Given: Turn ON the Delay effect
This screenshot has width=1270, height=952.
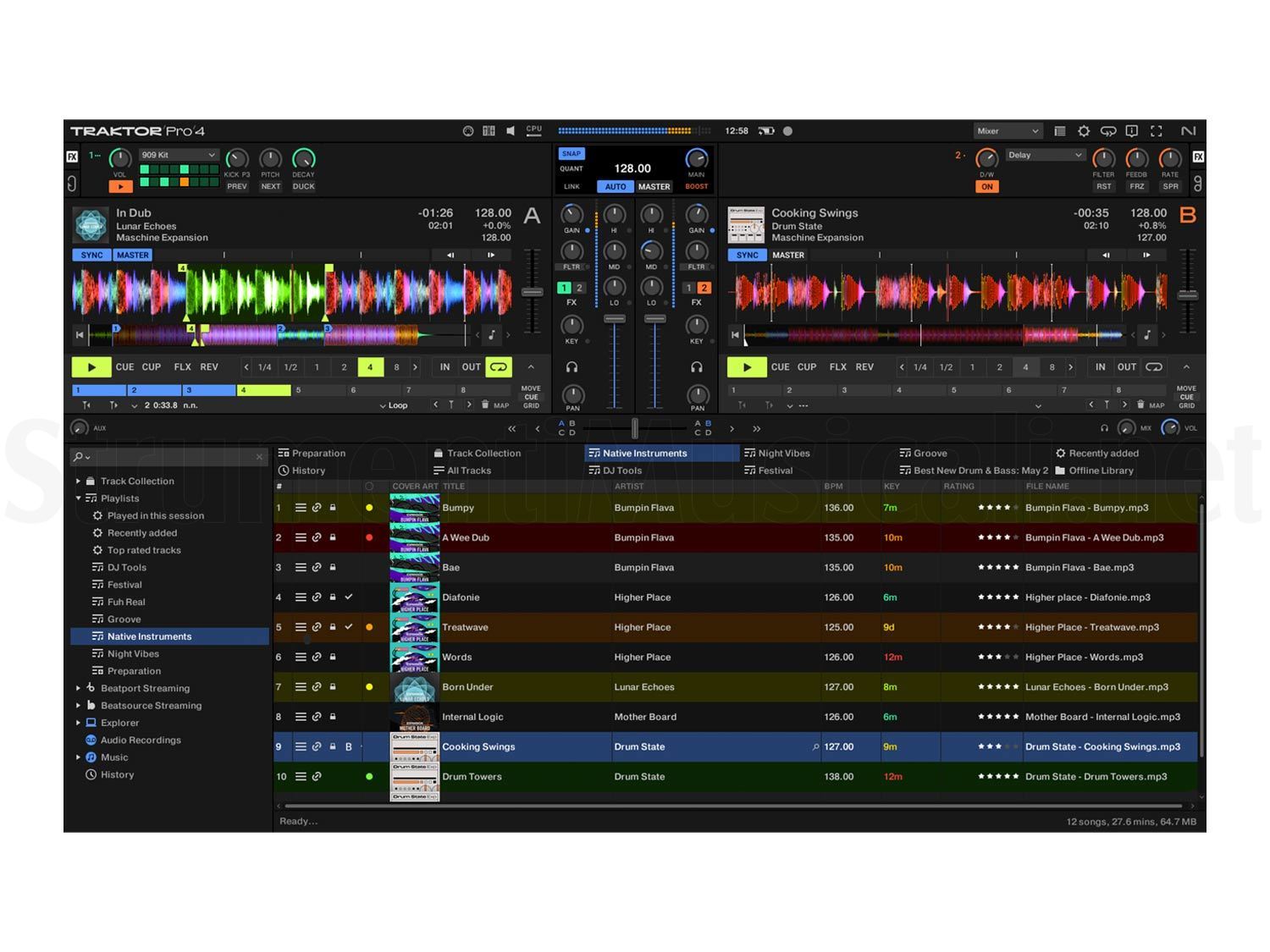Looking at the screenshot, I should point(987,186).
